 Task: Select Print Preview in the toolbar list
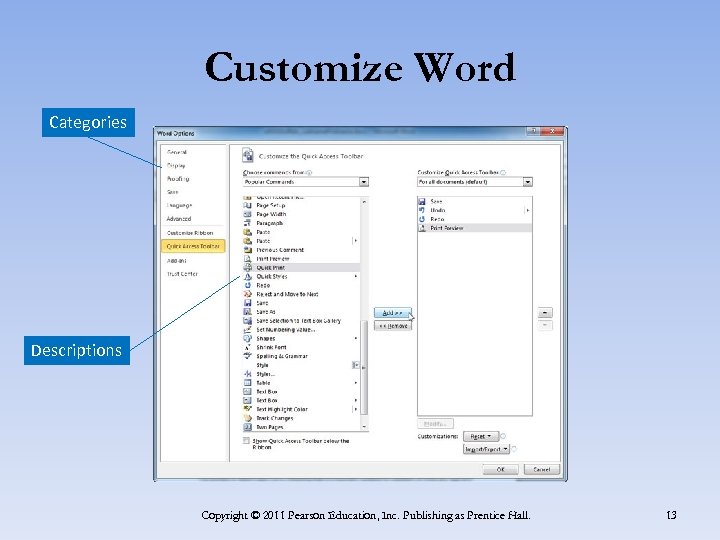click(475, 228)
